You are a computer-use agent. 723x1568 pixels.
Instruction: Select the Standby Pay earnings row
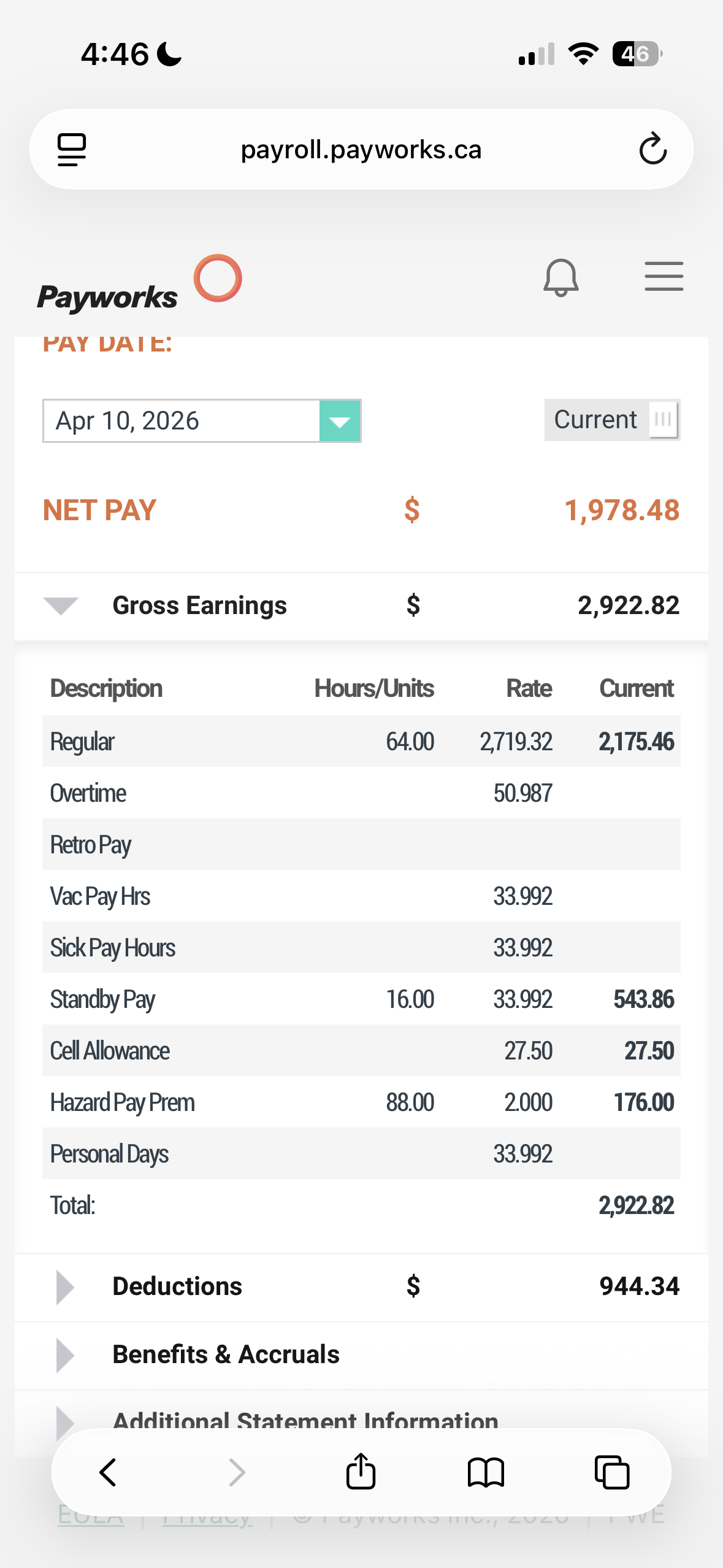(x=361, y=999)
